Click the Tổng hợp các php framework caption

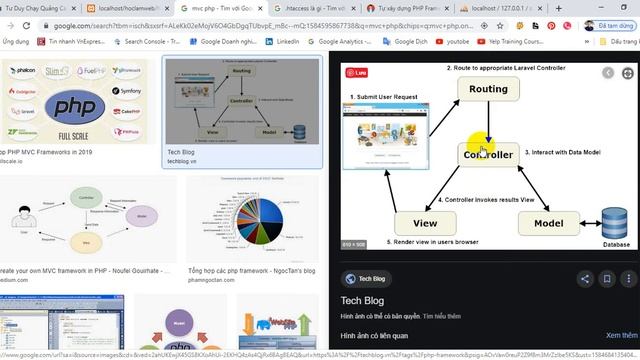tap(251, 271)
